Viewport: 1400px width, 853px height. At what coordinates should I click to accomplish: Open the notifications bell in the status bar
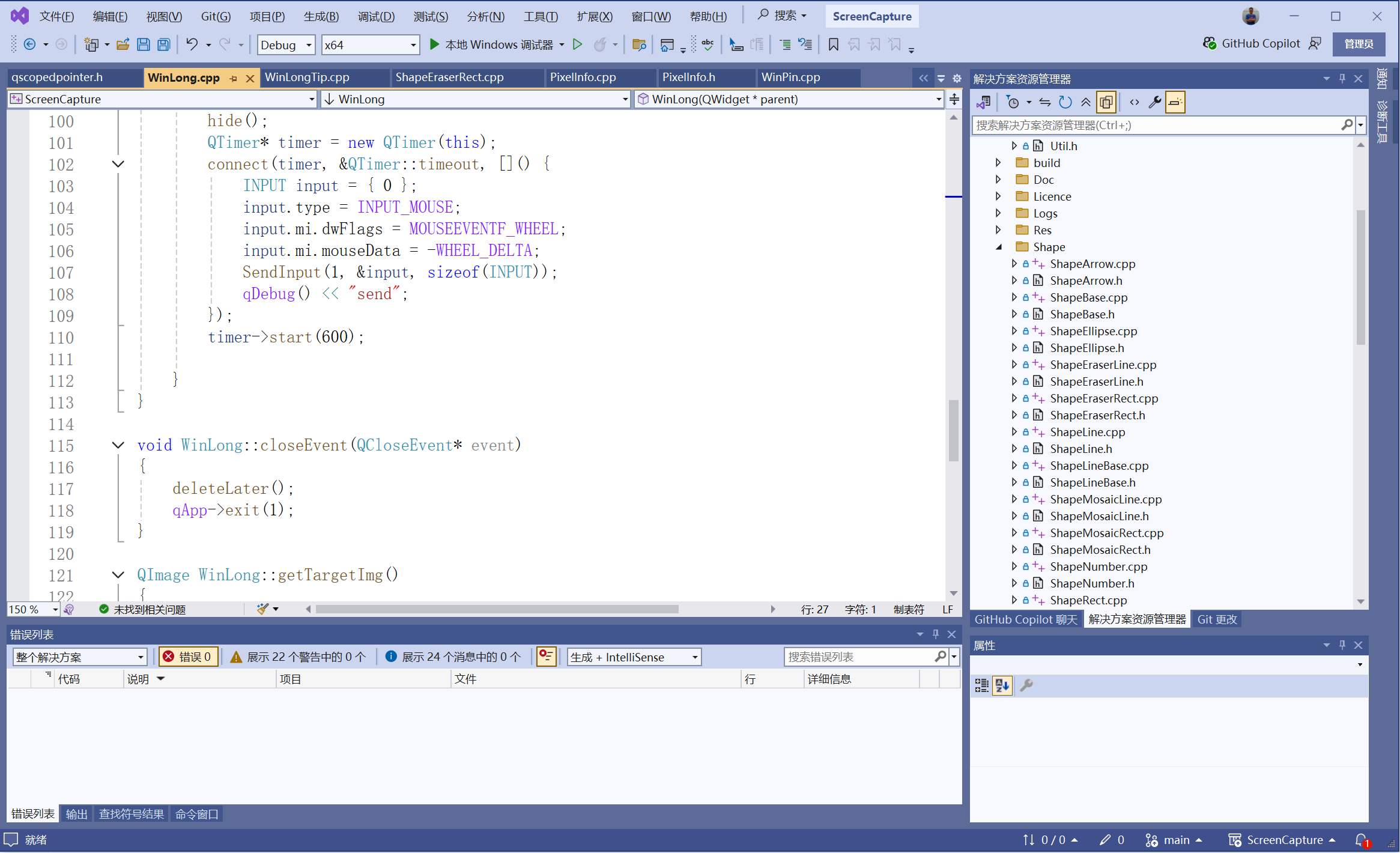(x=1361, y=840)
